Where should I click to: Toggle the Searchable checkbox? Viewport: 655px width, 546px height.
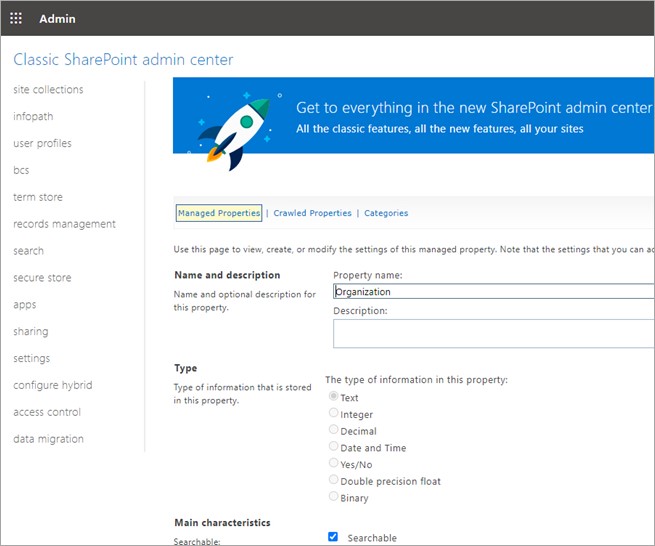coord(333,537)
